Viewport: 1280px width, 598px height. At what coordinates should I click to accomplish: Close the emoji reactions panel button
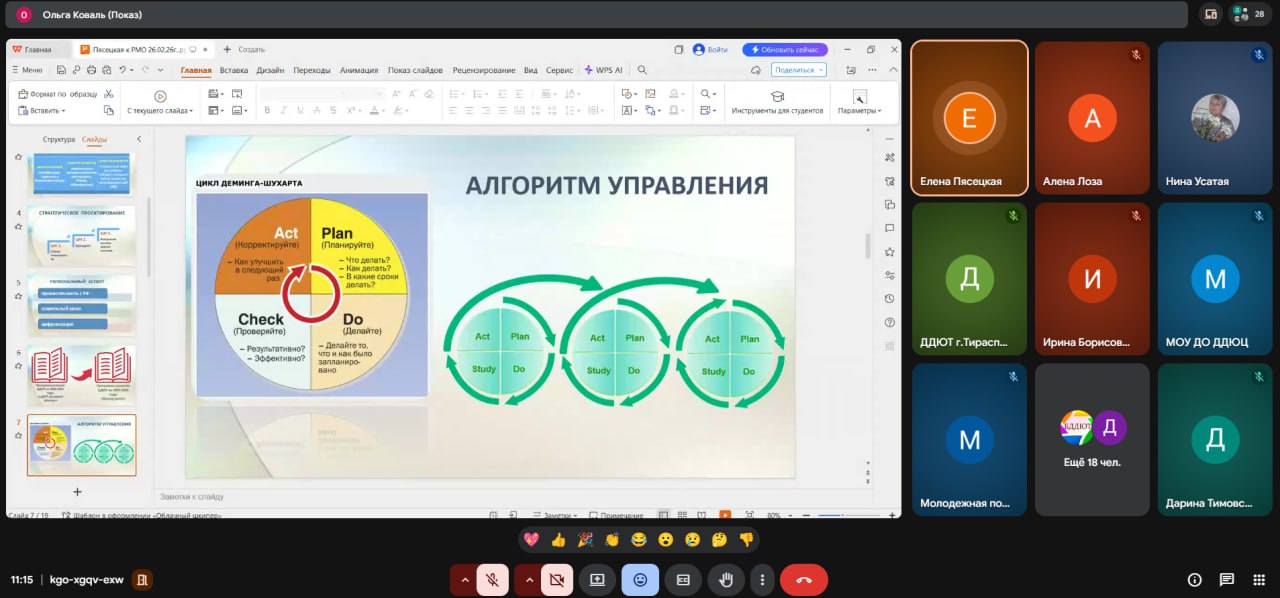pyautogui.click(x=640, y=579)
